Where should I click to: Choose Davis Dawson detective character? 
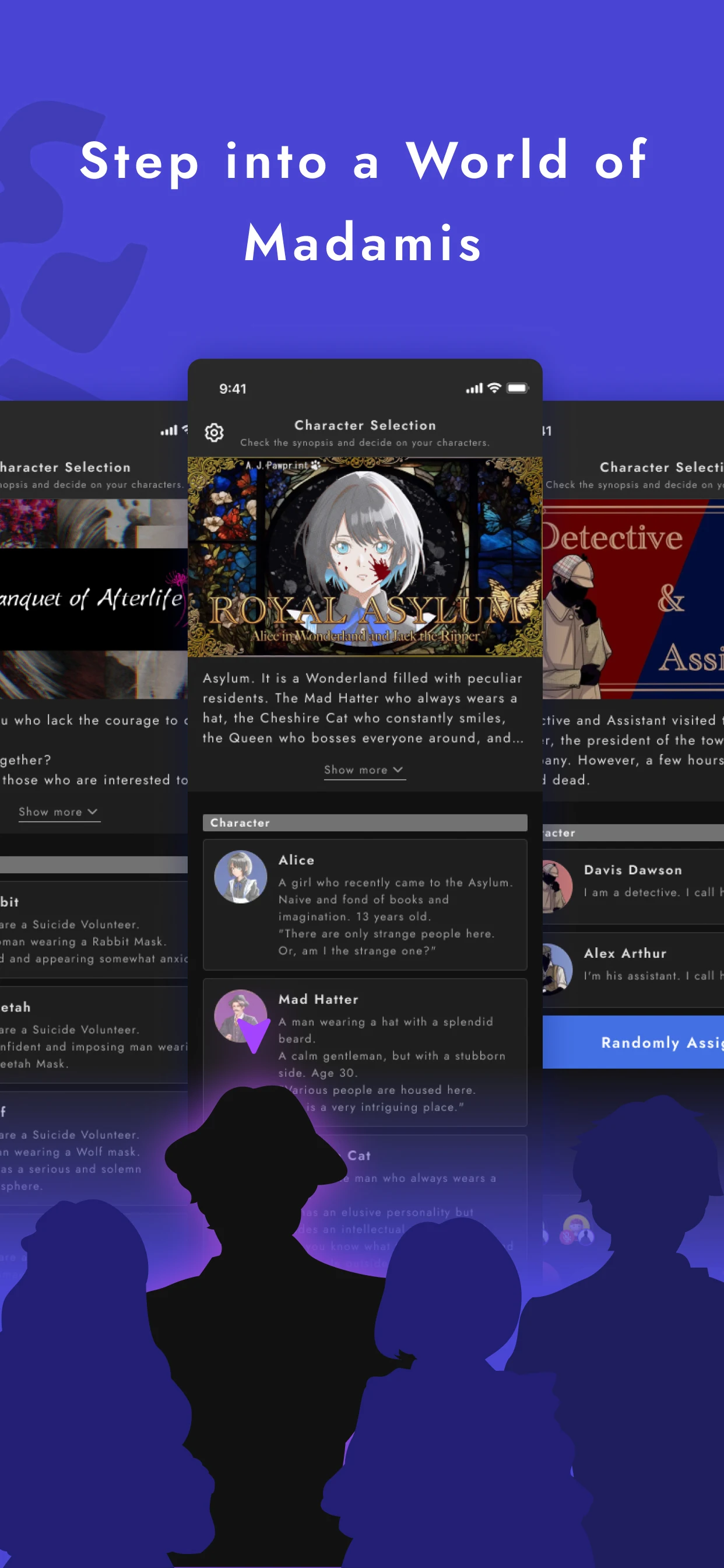click(x=632, y=887)
